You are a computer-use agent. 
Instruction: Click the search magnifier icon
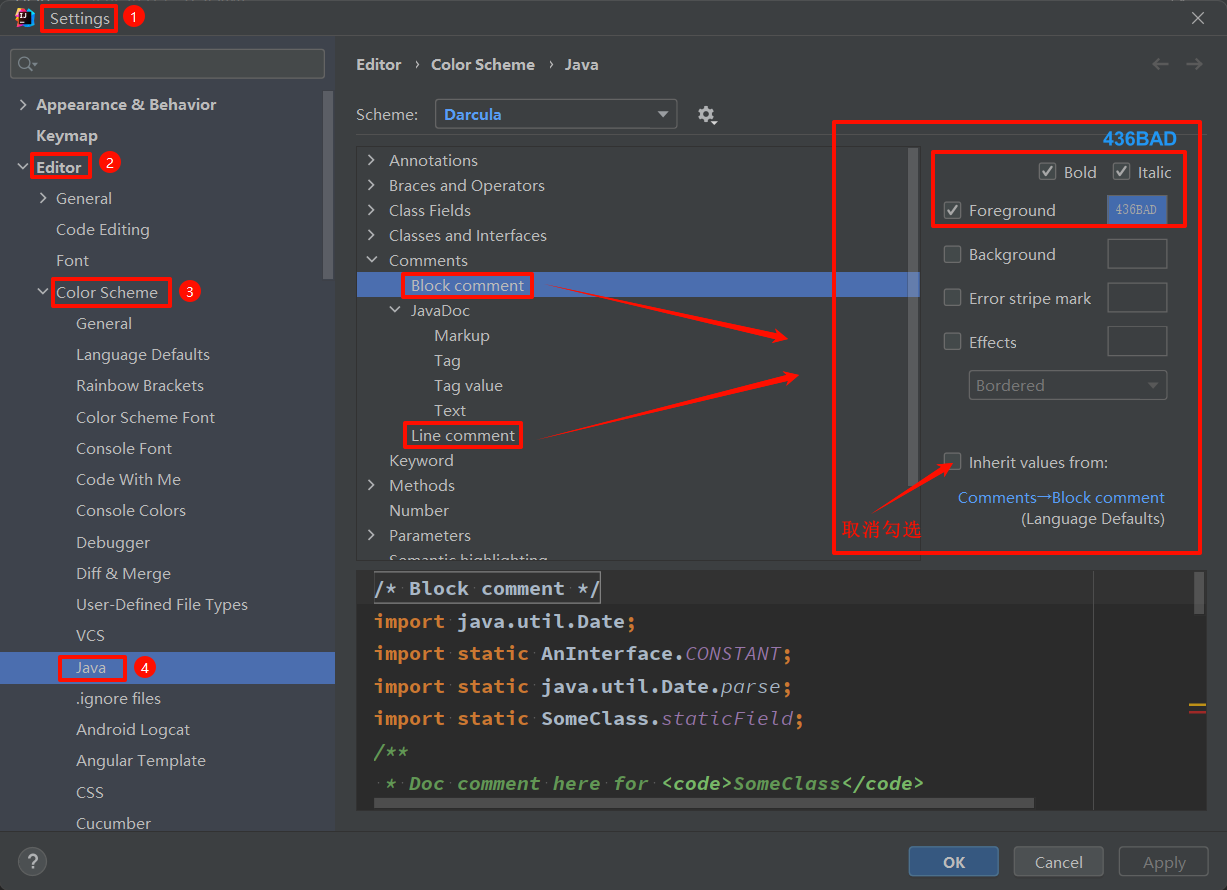pos(27,64)
